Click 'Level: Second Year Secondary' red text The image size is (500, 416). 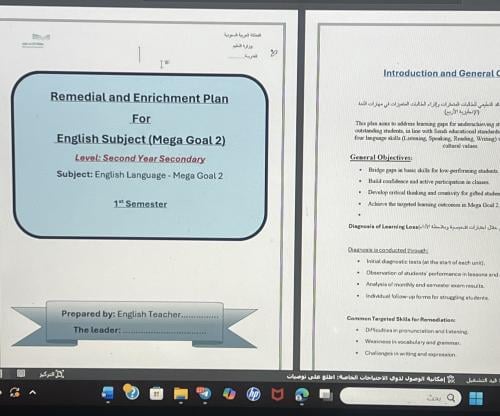click(140, 158)
